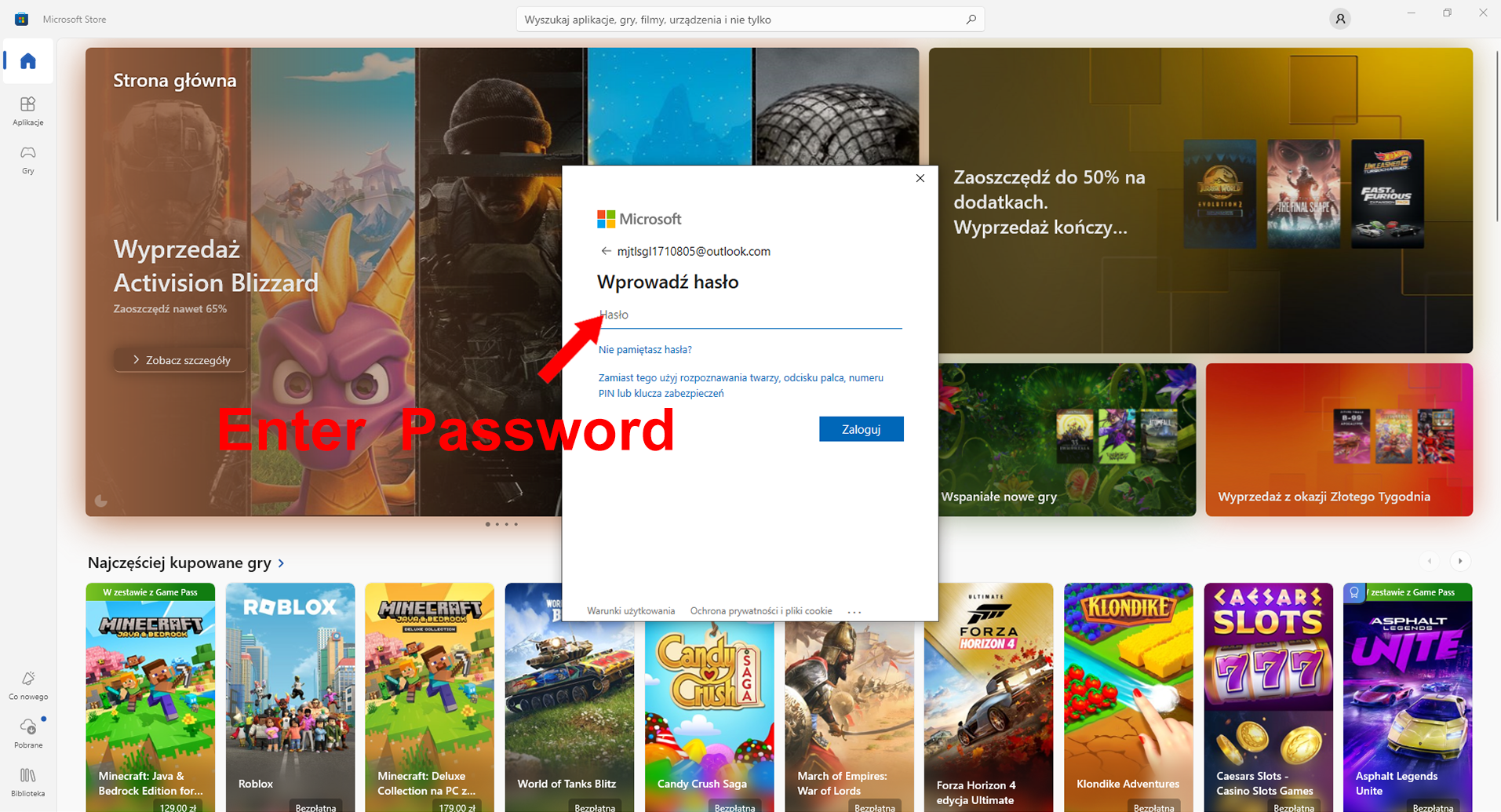1501x812 pixels.
Task: Use face, fingerprint or PIN sign-in link
Action: pos(741,385)
